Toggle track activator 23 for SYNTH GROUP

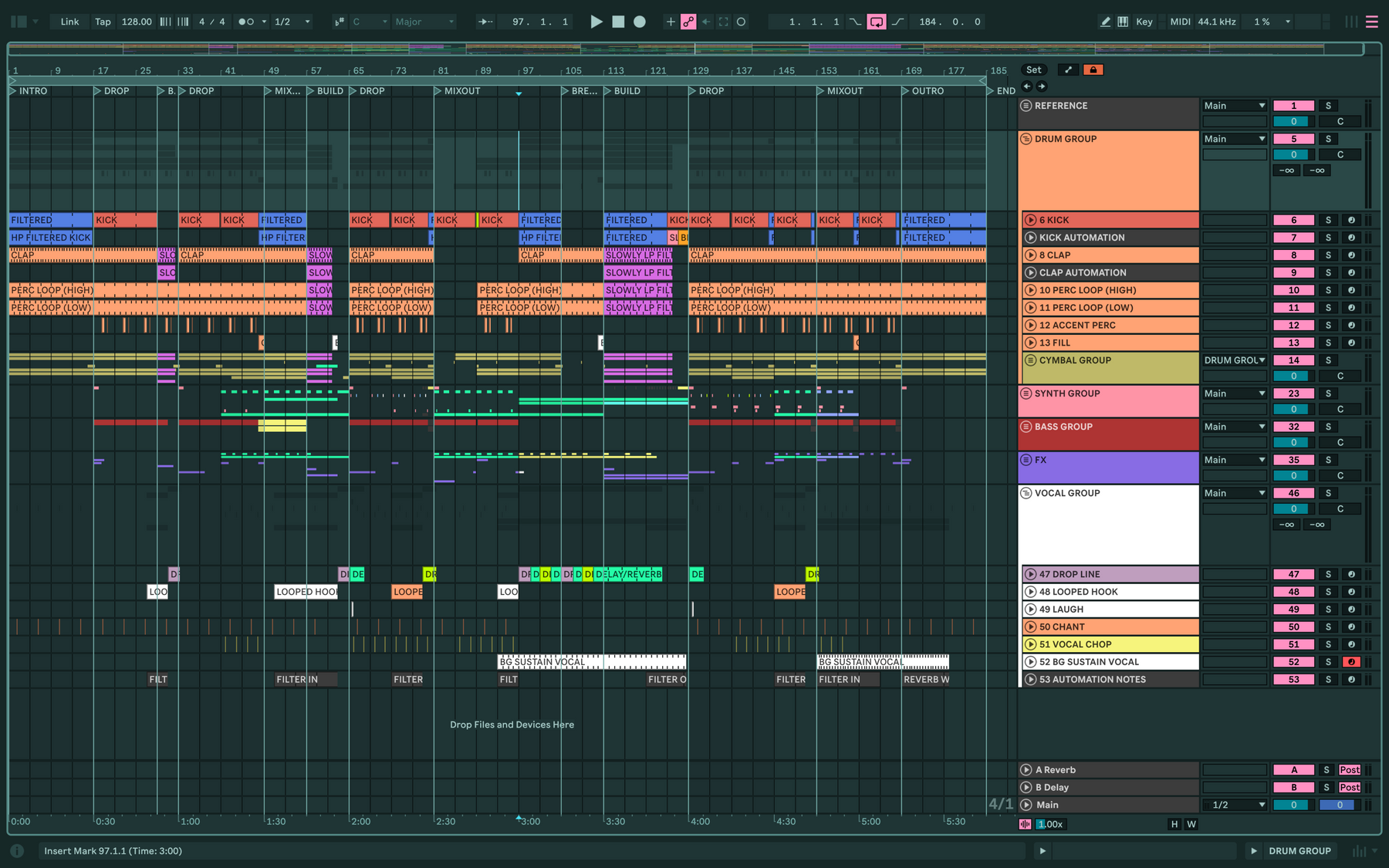pos(1293,393)
